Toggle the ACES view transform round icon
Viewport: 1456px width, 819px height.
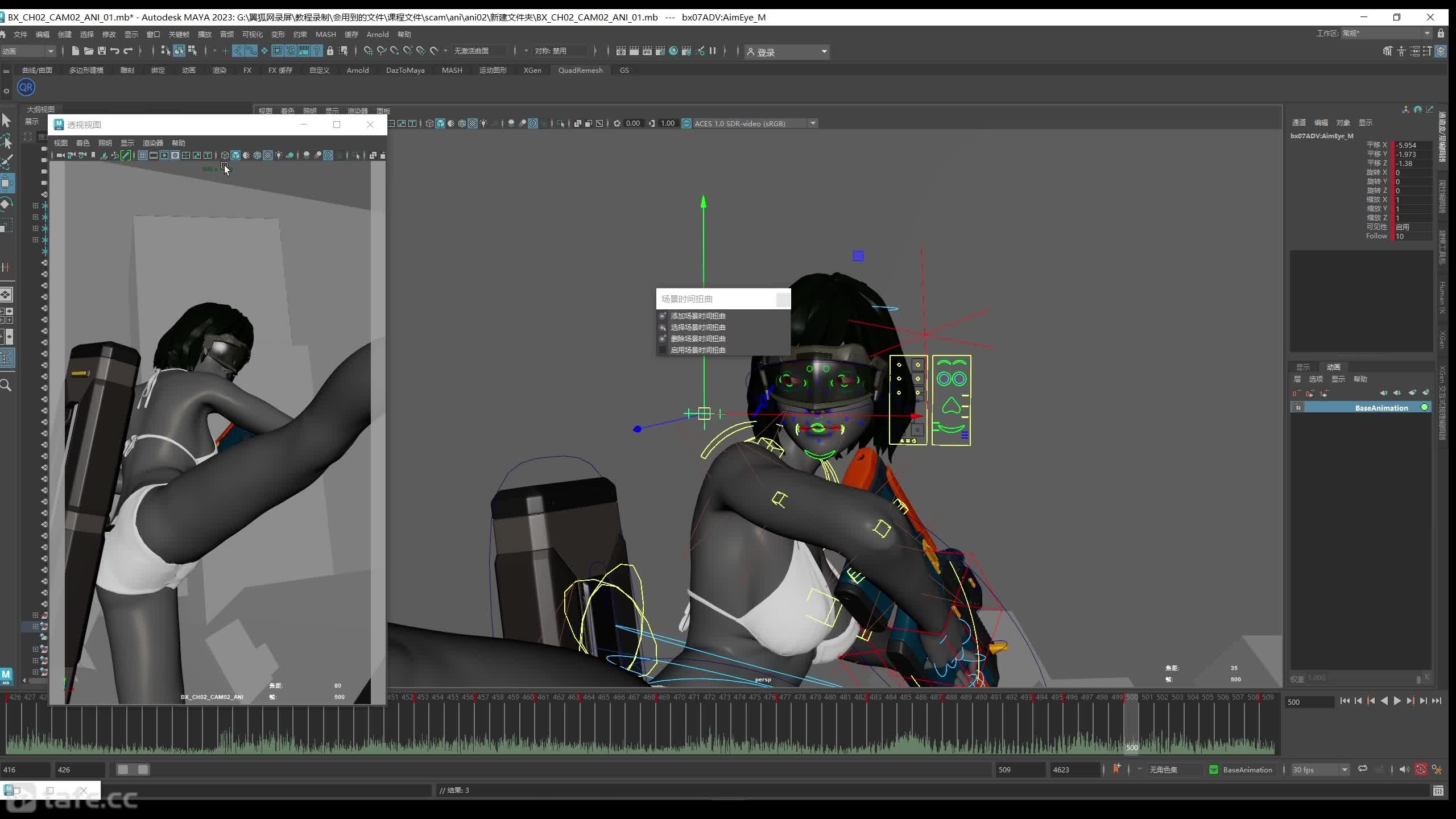(686, 123)
